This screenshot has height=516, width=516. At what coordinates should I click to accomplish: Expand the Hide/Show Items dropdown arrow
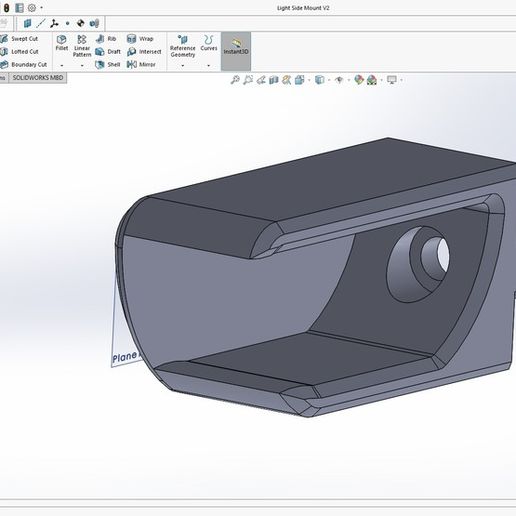[349, 80]
